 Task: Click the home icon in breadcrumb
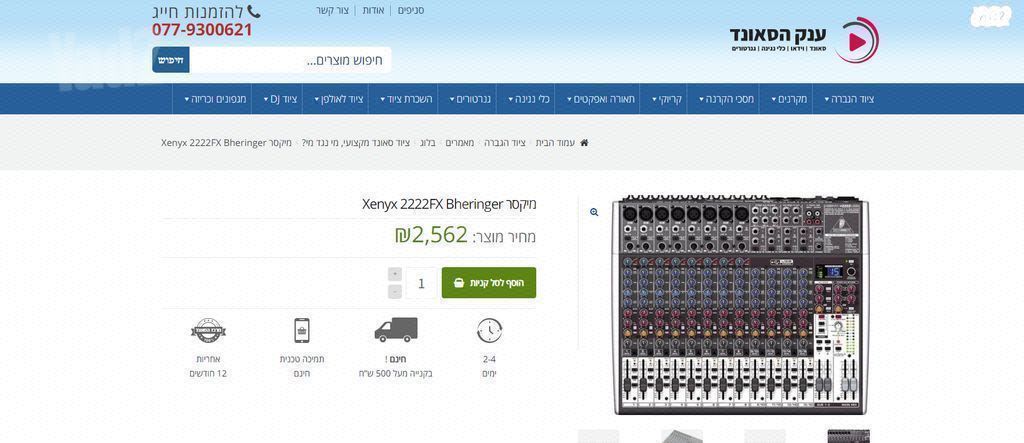coord(584,142)
